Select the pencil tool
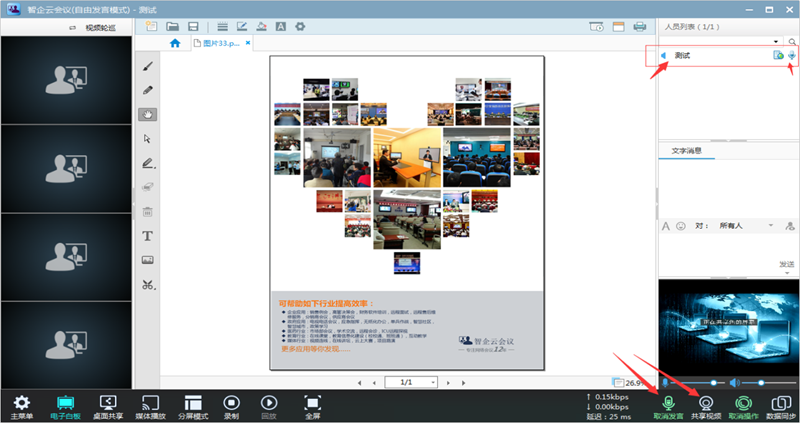Image resolution: width=800 pixels, height=423 pixels. pyautogui.click(x=147, y=90)
